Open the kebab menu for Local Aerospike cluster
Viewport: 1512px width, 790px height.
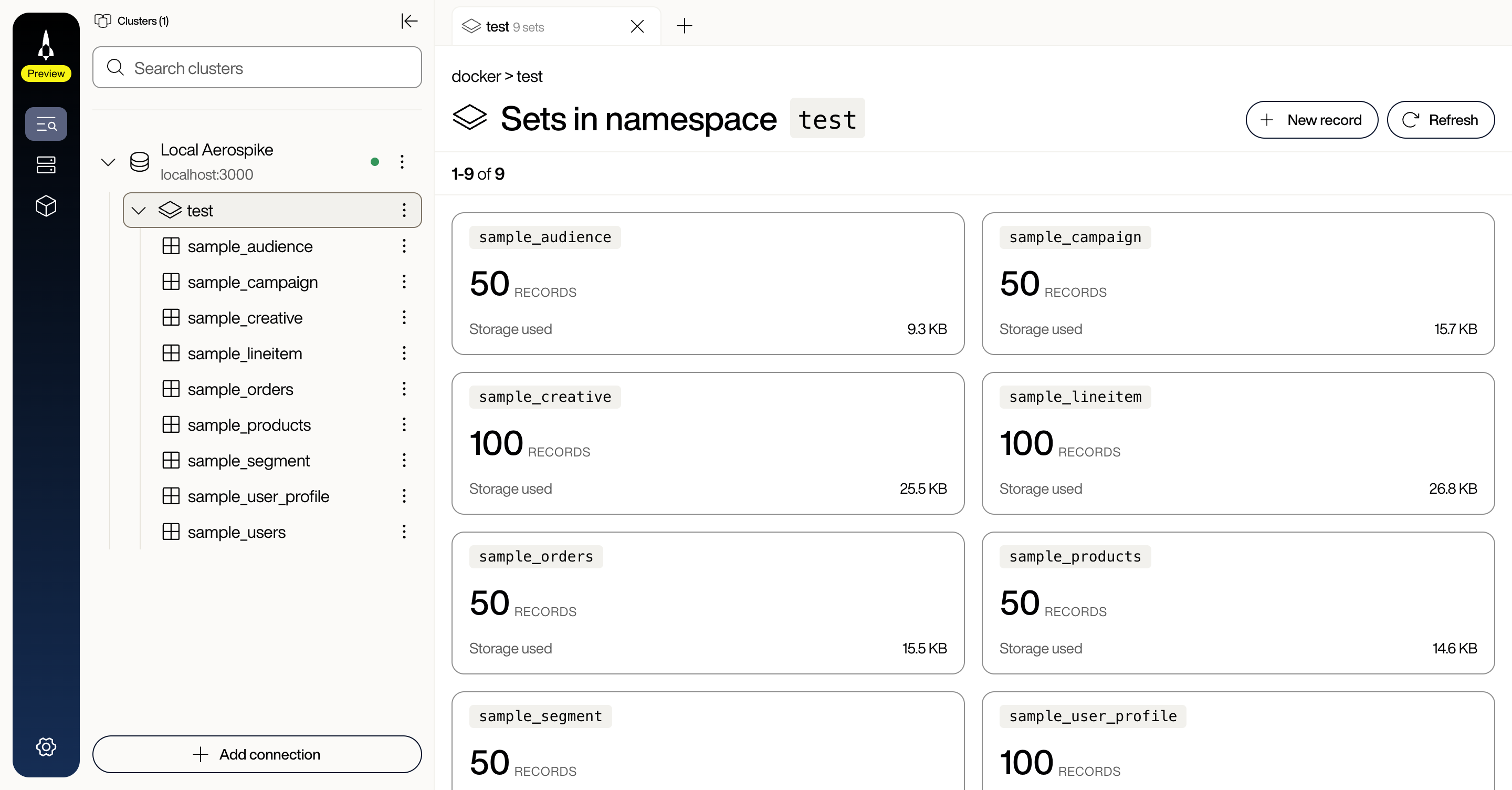point(402,162)
